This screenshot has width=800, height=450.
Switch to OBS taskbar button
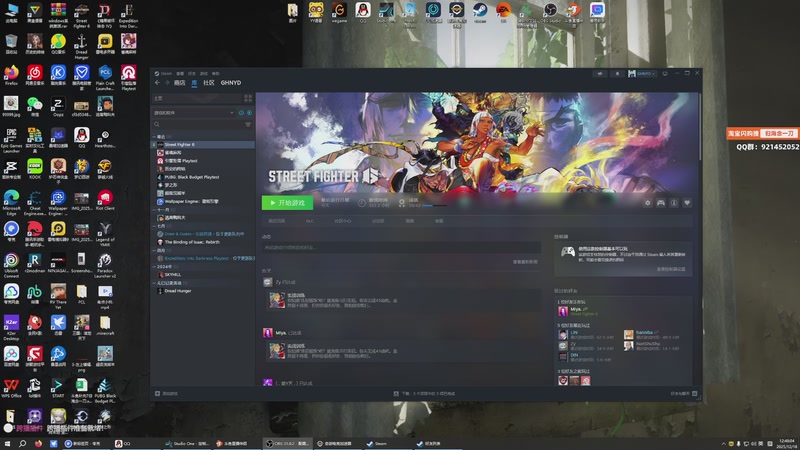(x=287, y=444)
